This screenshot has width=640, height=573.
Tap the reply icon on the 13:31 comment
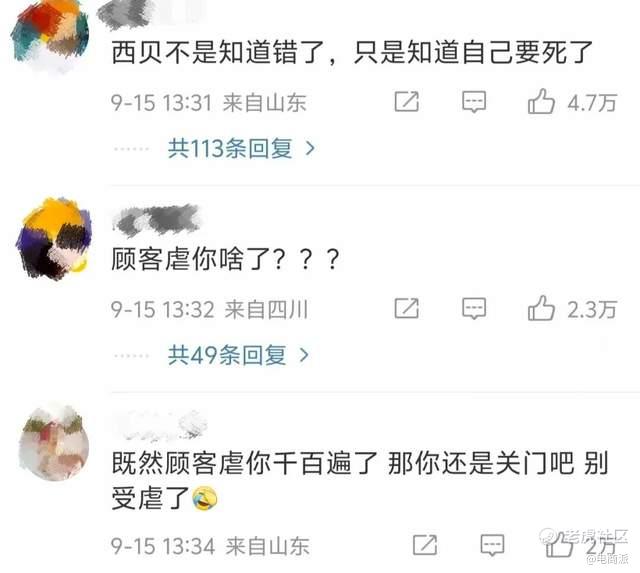474,102
